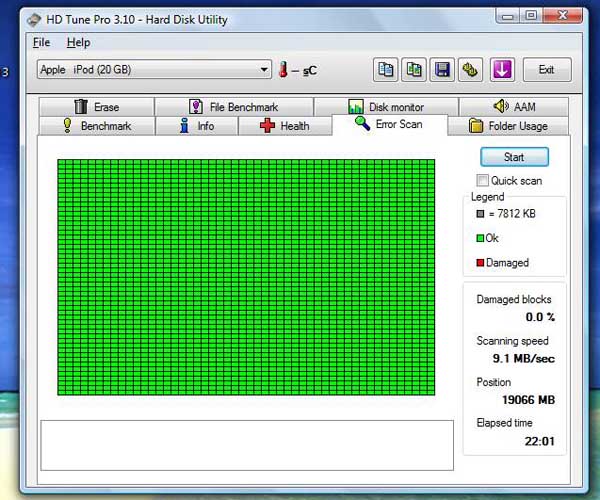Click the purple down-arrow minimize-to-tray icon
The width and height of the screenshot is (600, 500).
(x=502, y=69)
